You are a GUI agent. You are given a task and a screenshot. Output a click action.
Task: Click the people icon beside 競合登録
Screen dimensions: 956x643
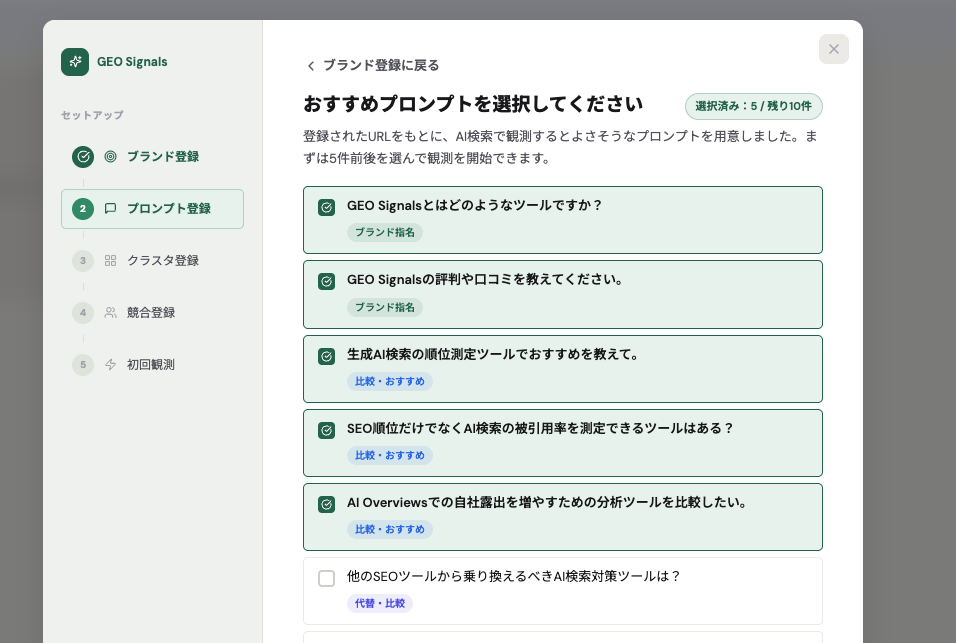pos(110,313)
